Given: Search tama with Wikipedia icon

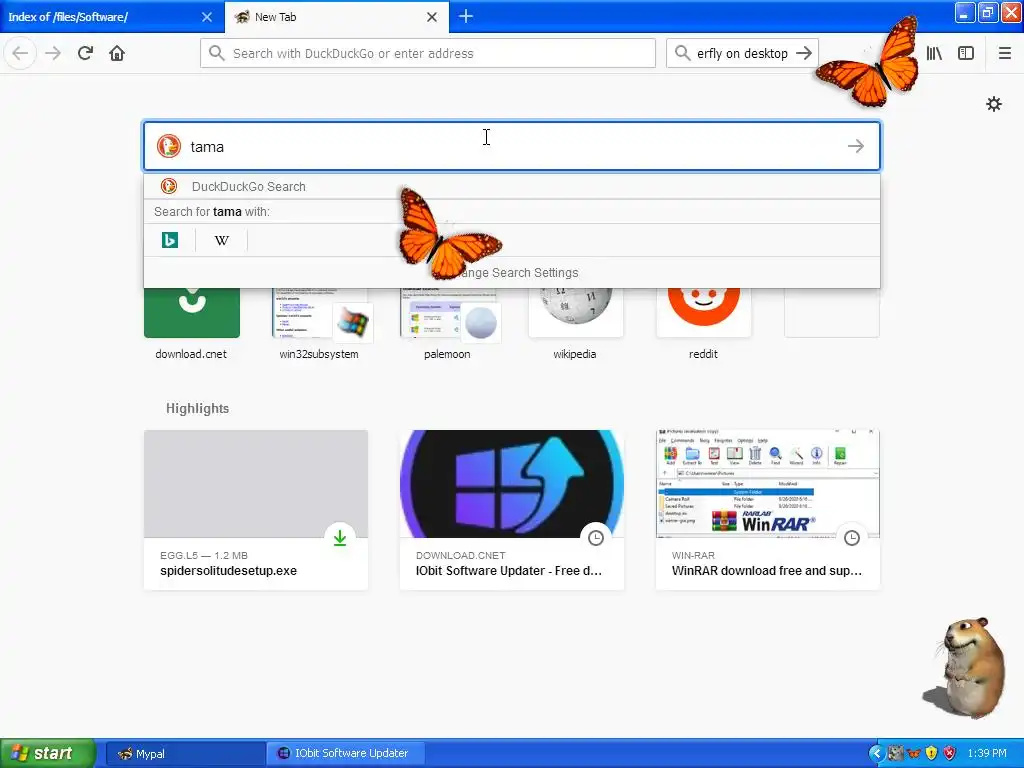Looking at the screenshot, I should (x=221, y=240).
